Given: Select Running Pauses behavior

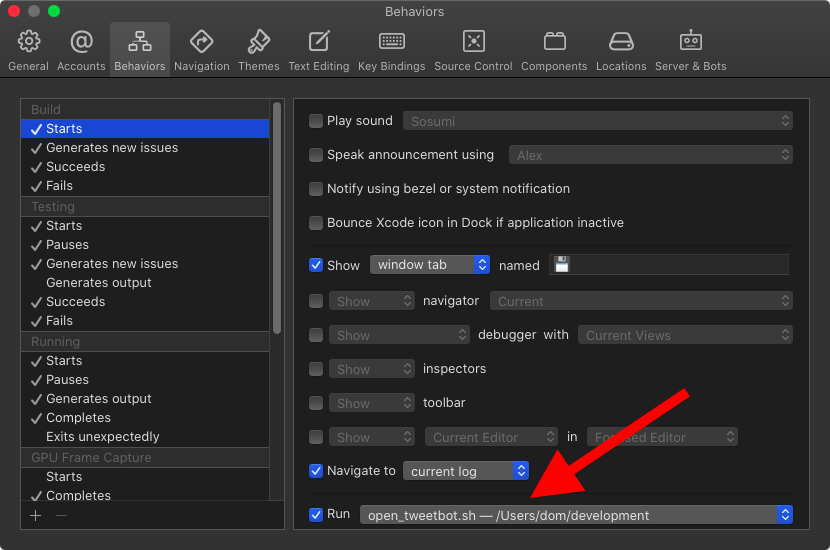Looking at the screenshot, I should [145, 380].
